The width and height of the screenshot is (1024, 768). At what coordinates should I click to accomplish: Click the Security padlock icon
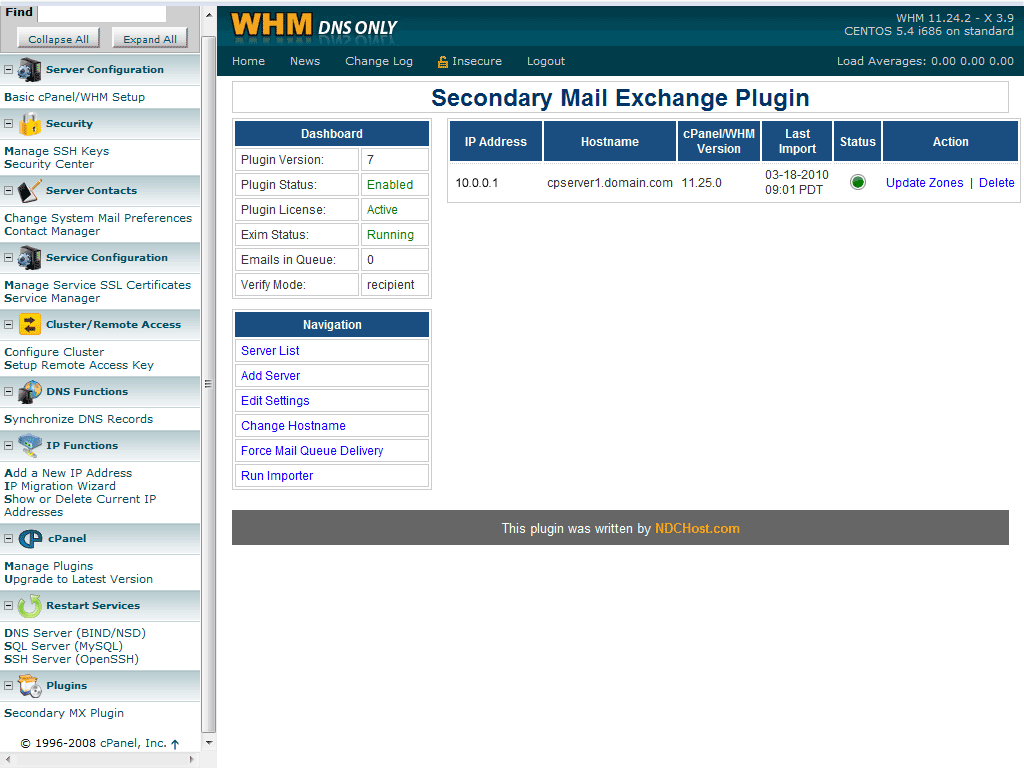coord(30,124)
